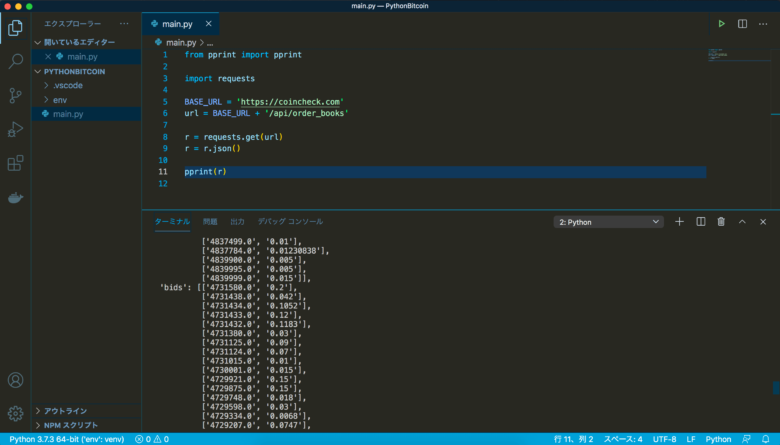This screenshot has width=780, height=445.
Task: Click the new terminal plus icon
Action: point(680,221)
